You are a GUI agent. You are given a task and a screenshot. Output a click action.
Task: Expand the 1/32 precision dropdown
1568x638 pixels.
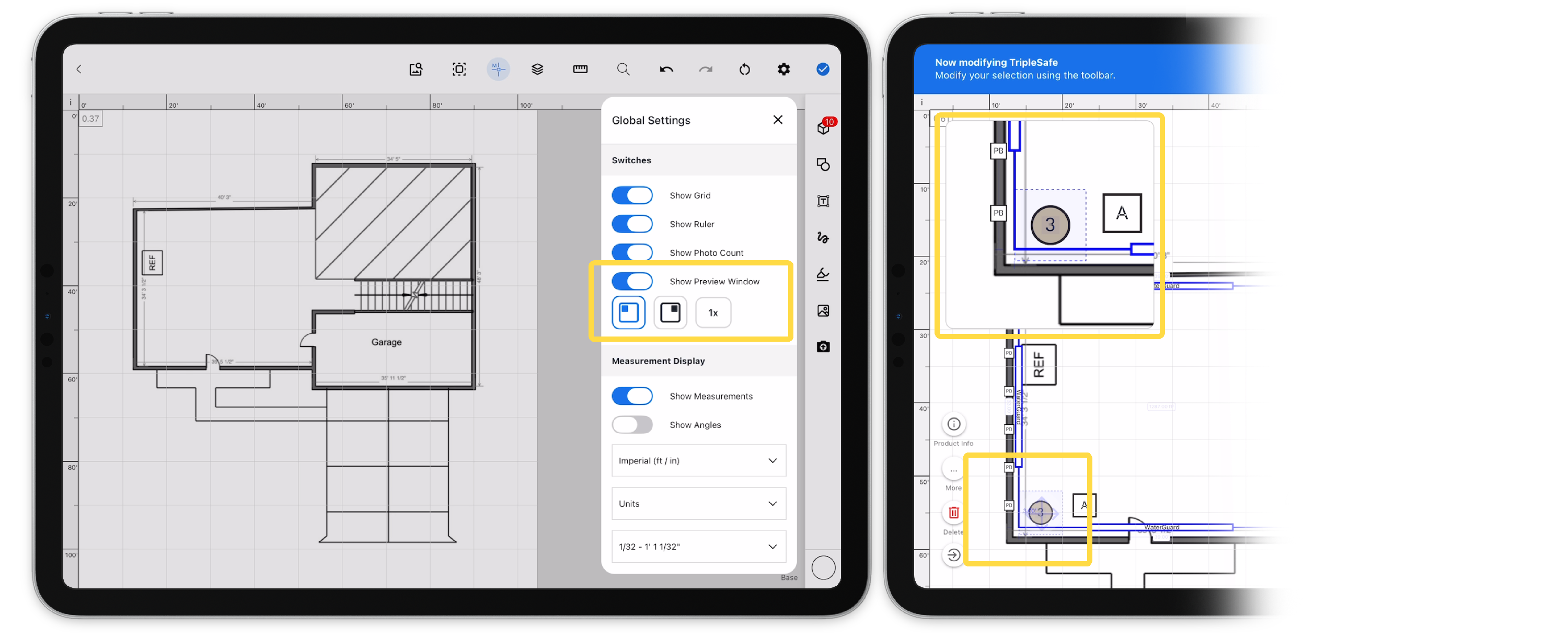coord(698,547)
